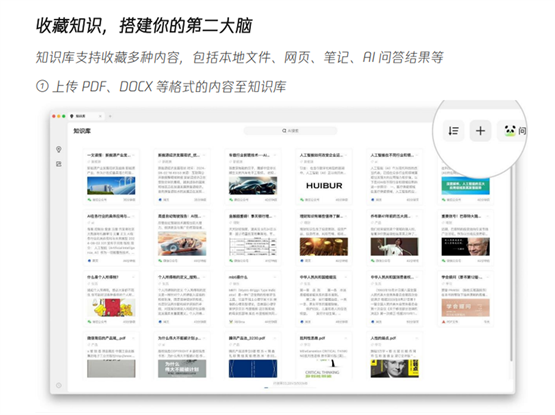Expand the options arrow on the HUIBUR card
Viewport: 555px width, 415px height.
pyautogui.click(x=346, y=155)
